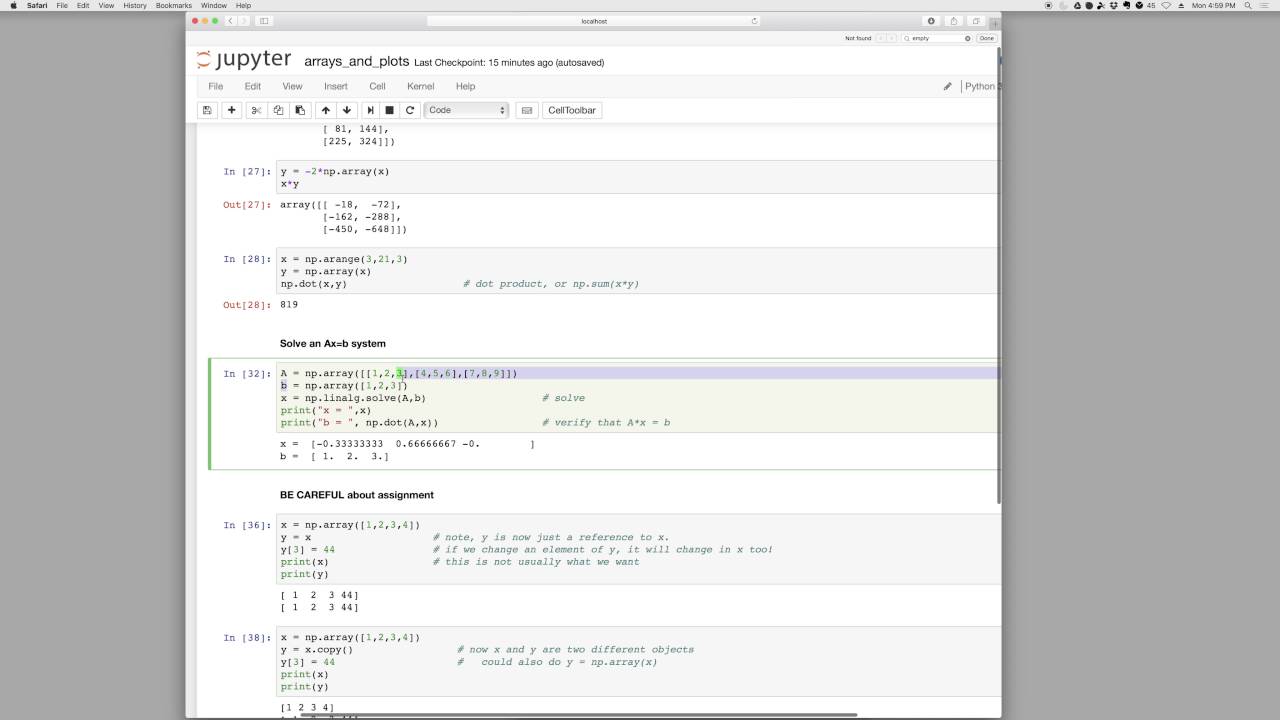Click the 'Not found' find status text
Image resolution: width=1280 pixels, height=720 pixels.
coord(858,38)
